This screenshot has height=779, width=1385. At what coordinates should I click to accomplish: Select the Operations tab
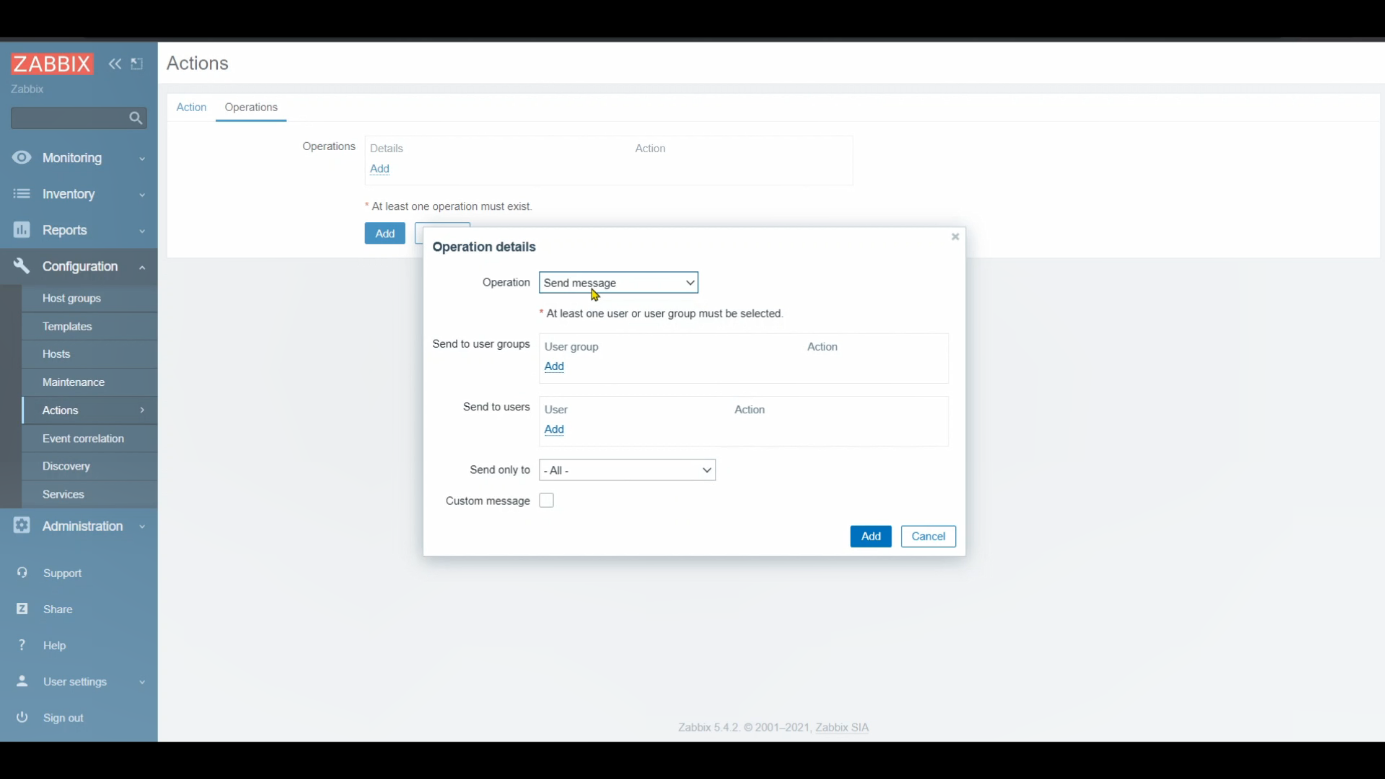click(251, 107)
